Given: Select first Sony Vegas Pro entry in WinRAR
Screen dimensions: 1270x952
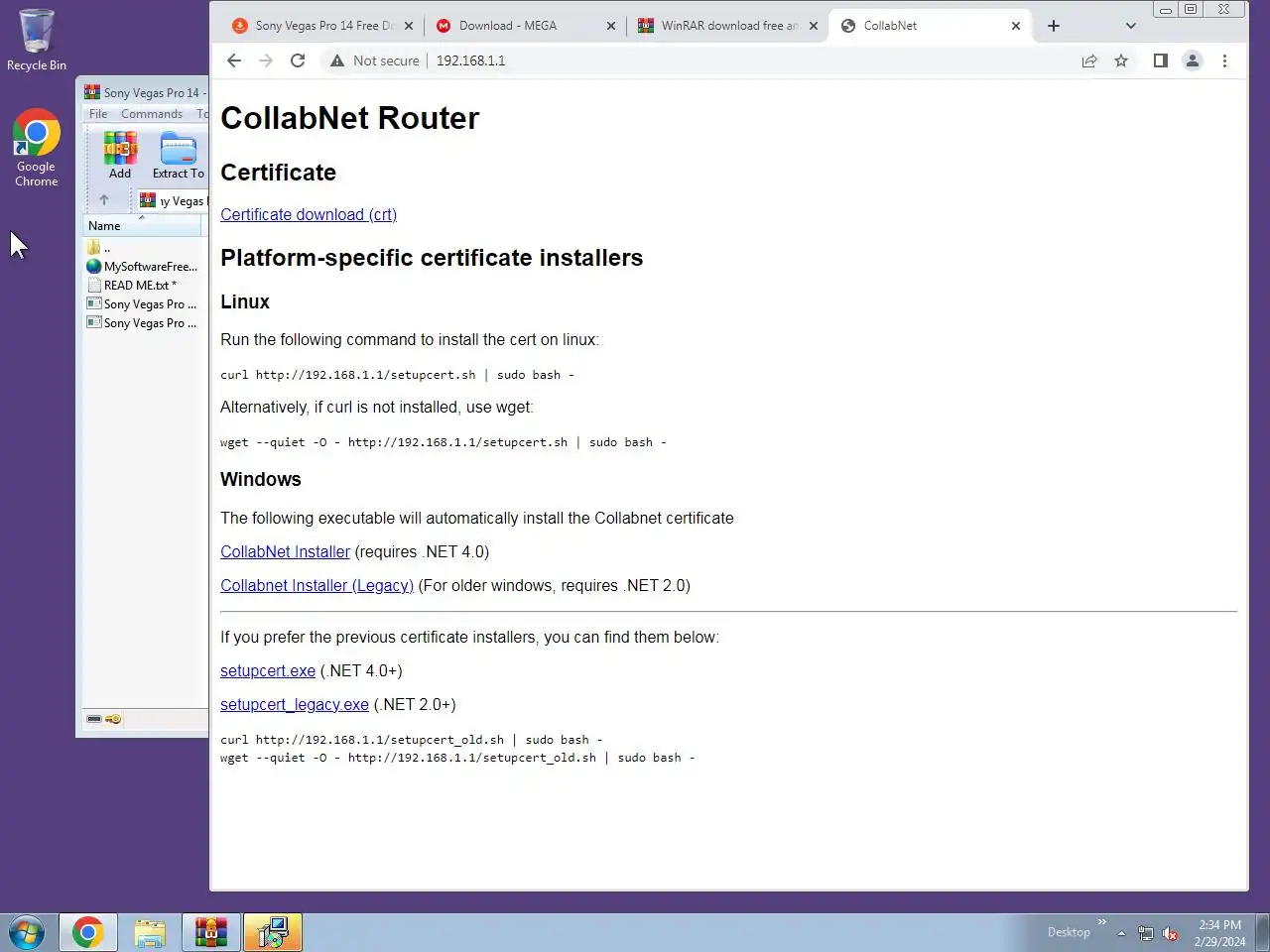Looking at the screenshot, I should (143, 304).
